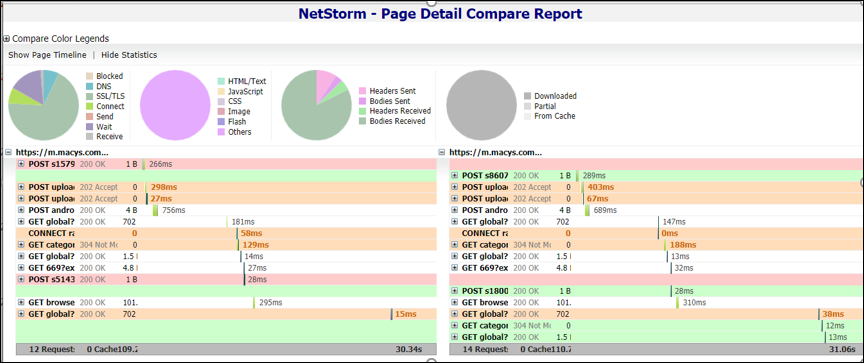Expand the POST upload row showing 298ms

(x=21, y=187)
